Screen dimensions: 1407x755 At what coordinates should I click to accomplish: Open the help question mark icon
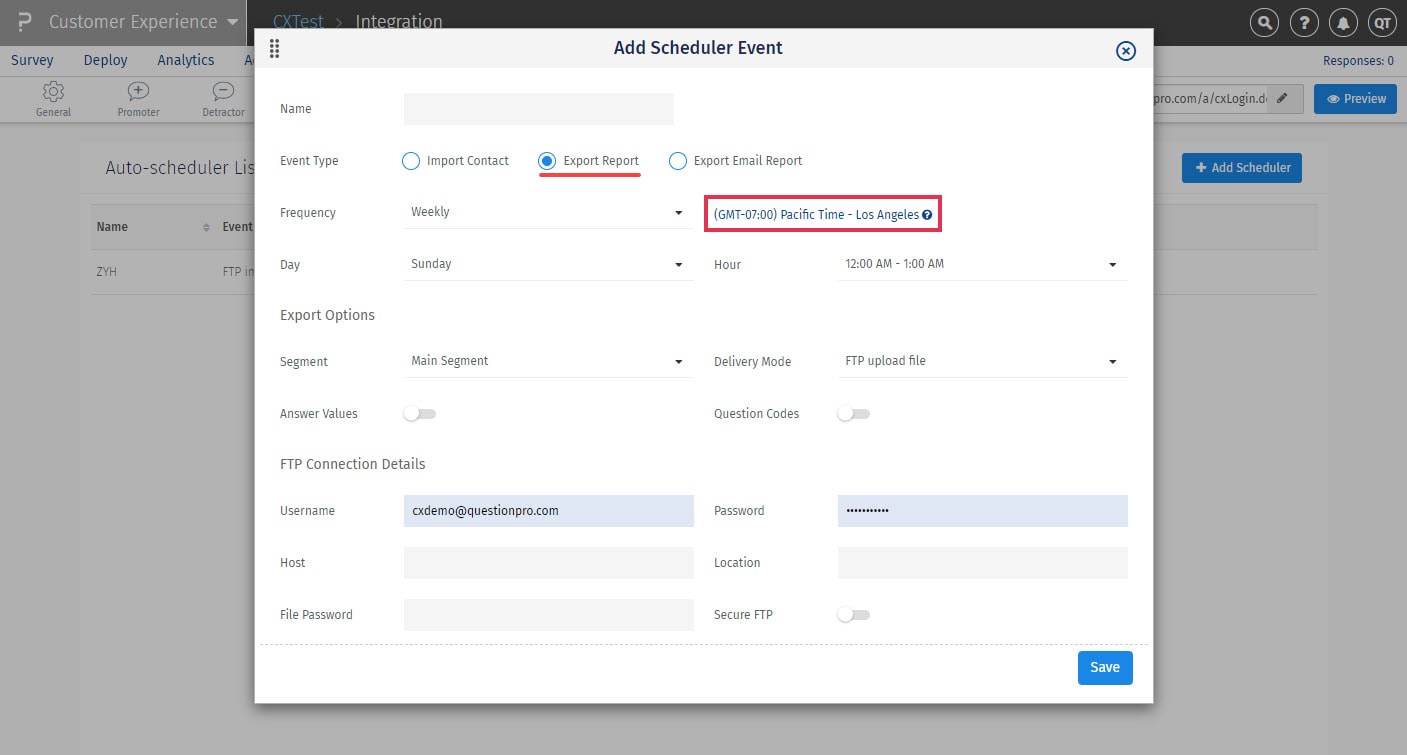pos(1304,22)
